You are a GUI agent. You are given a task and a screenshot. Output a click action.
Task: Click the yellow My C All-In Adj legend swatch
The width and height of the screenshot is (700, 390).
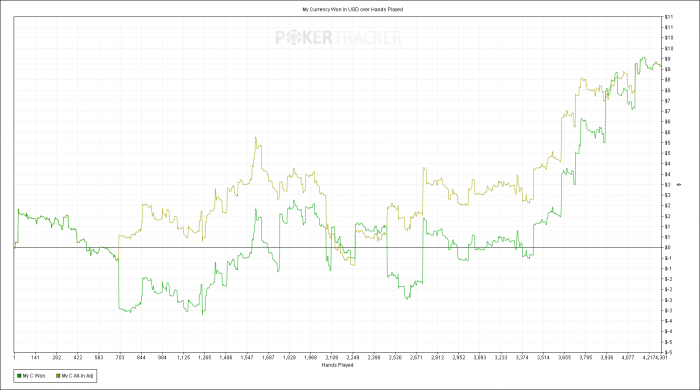(x=58, y=376)
